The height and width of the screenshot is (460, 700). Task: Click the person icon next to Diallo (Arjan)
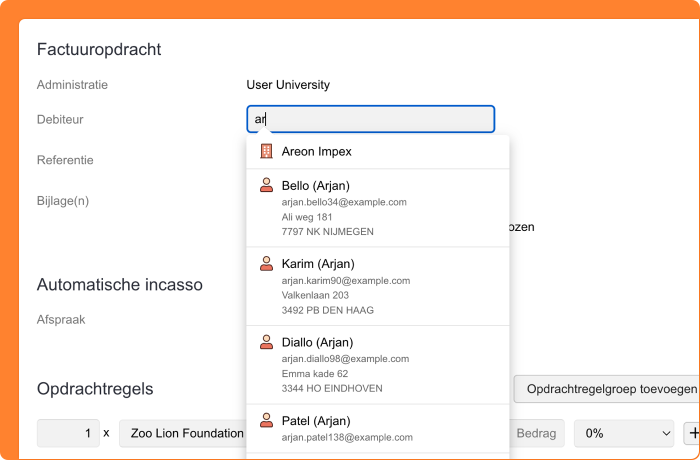[266, 342]
